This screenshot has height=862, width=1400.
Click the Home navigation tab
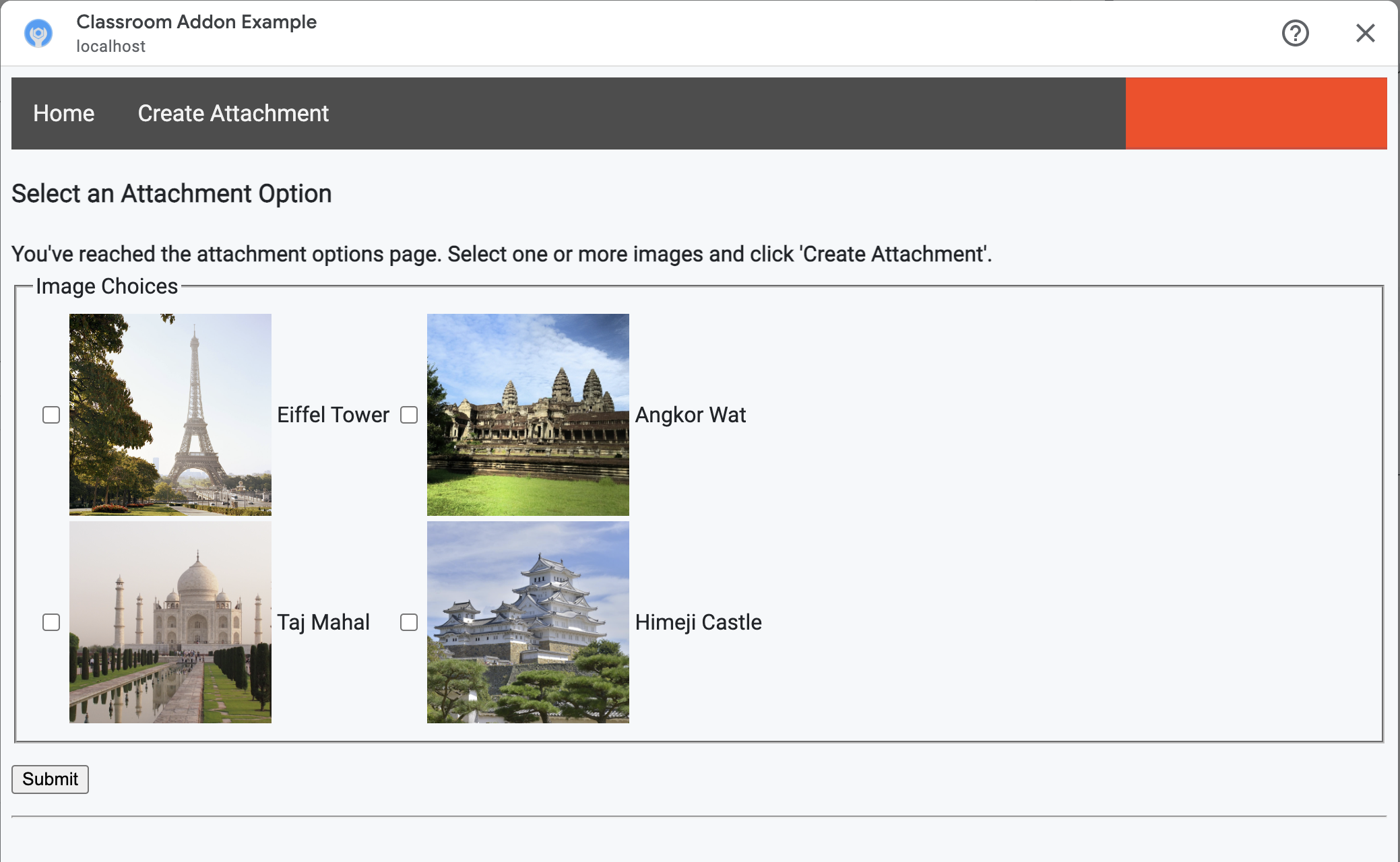64,113
